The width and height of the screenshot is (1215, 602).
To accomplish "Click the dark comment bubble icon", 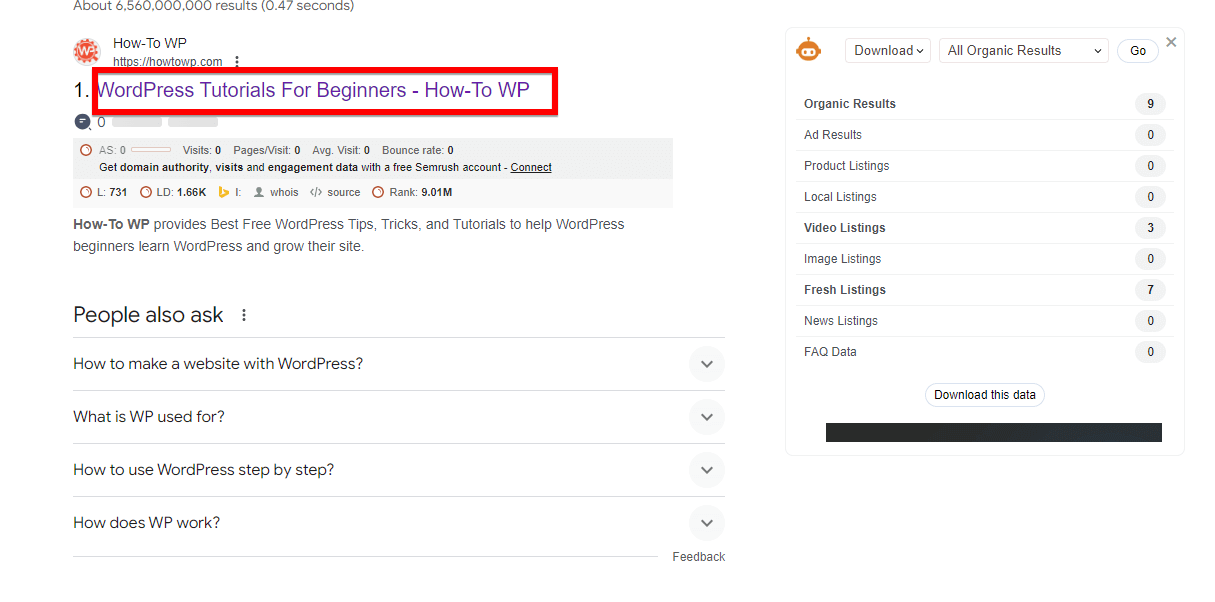I will point(82,122).
